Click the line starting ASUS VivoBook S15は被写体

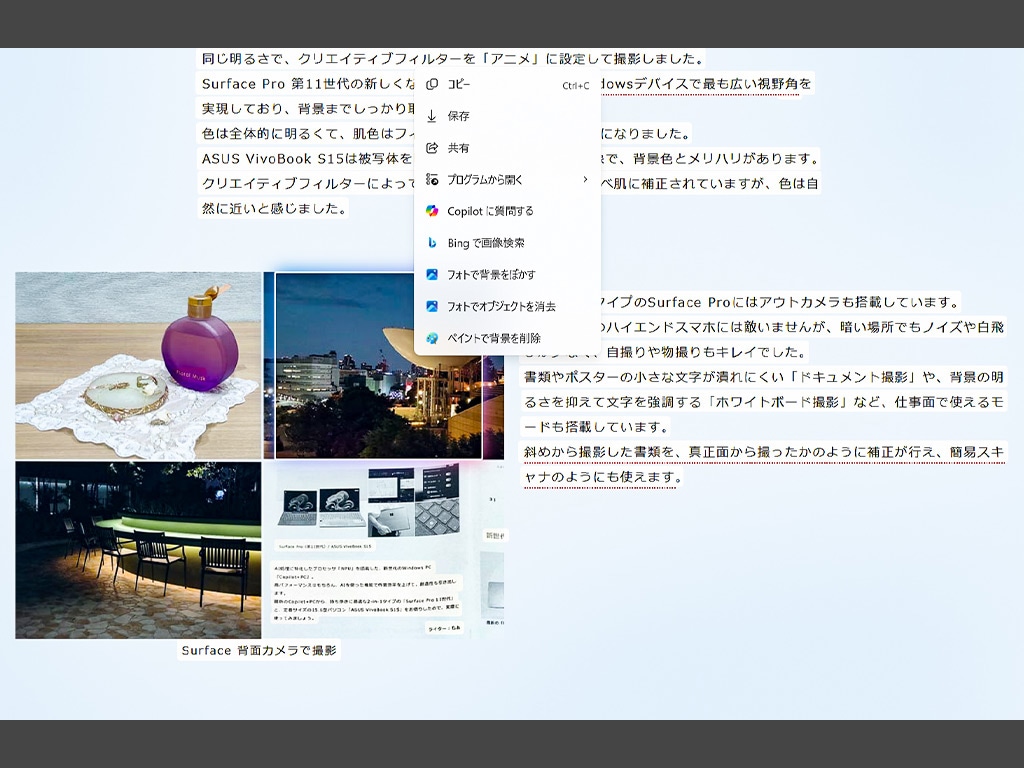tap(307, 159)
